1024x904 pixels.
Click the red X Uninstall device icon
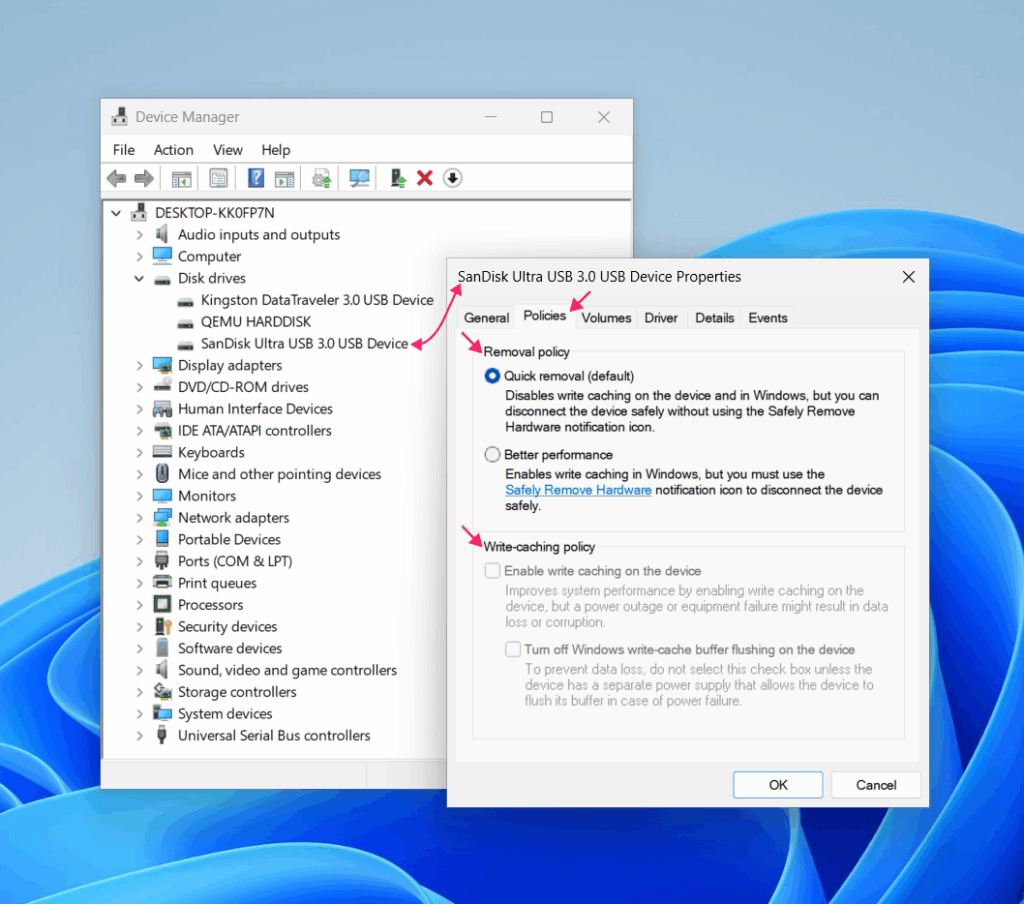[424, 178]
